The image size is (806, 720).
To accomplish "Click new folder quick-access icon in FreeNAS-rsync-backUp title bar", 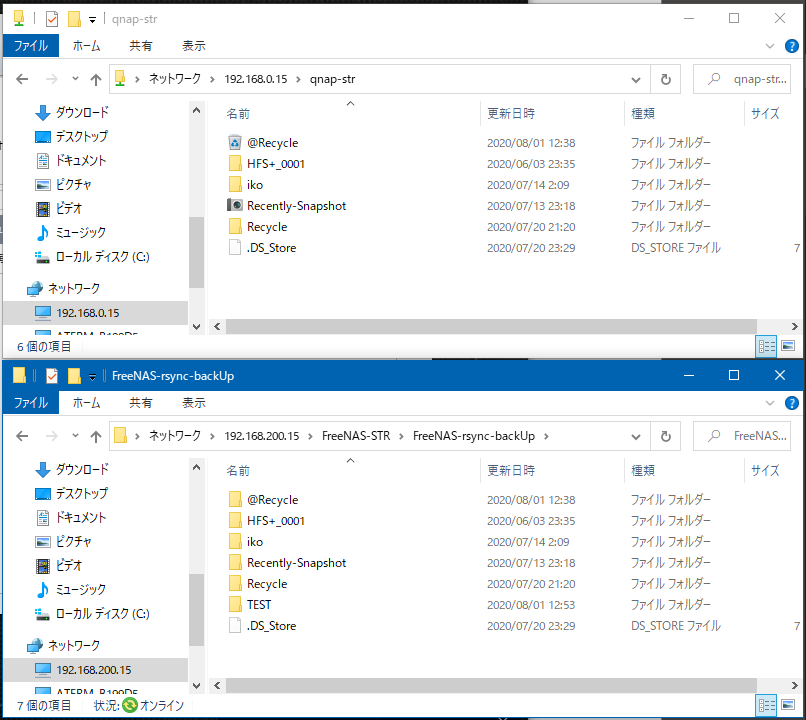I will click(75, 376).
